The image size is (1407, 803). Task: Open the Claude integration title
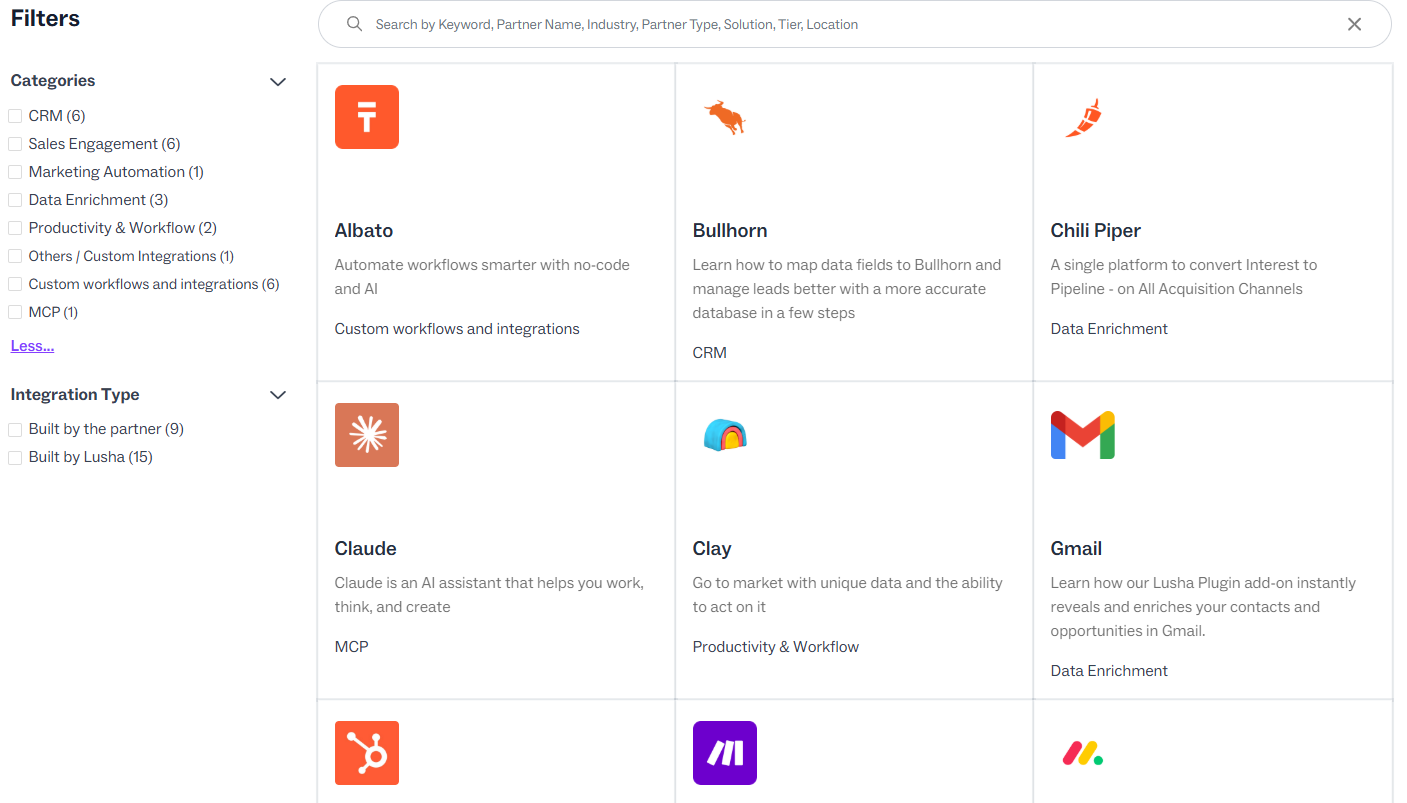click(366, 548)
